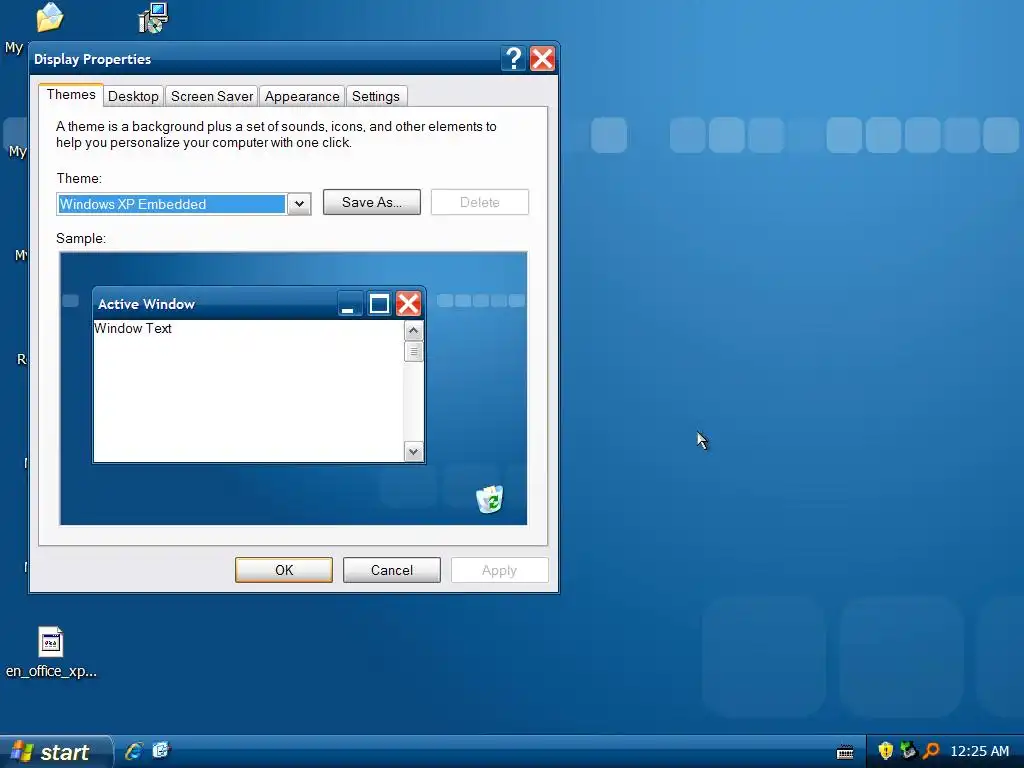
Task: Click the 'Theme:' label
Action: coord(79,178)
